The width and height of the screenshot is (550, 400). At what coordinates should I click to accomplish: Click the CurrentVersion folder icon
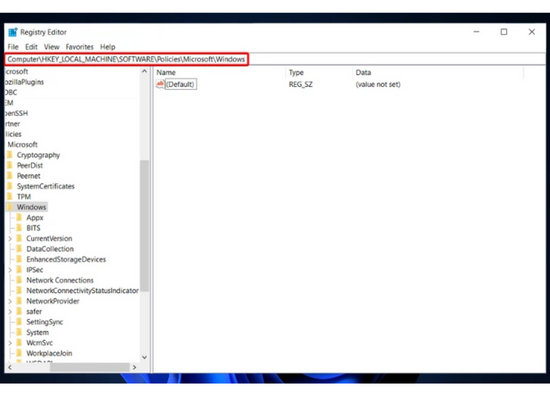[20, 239]
